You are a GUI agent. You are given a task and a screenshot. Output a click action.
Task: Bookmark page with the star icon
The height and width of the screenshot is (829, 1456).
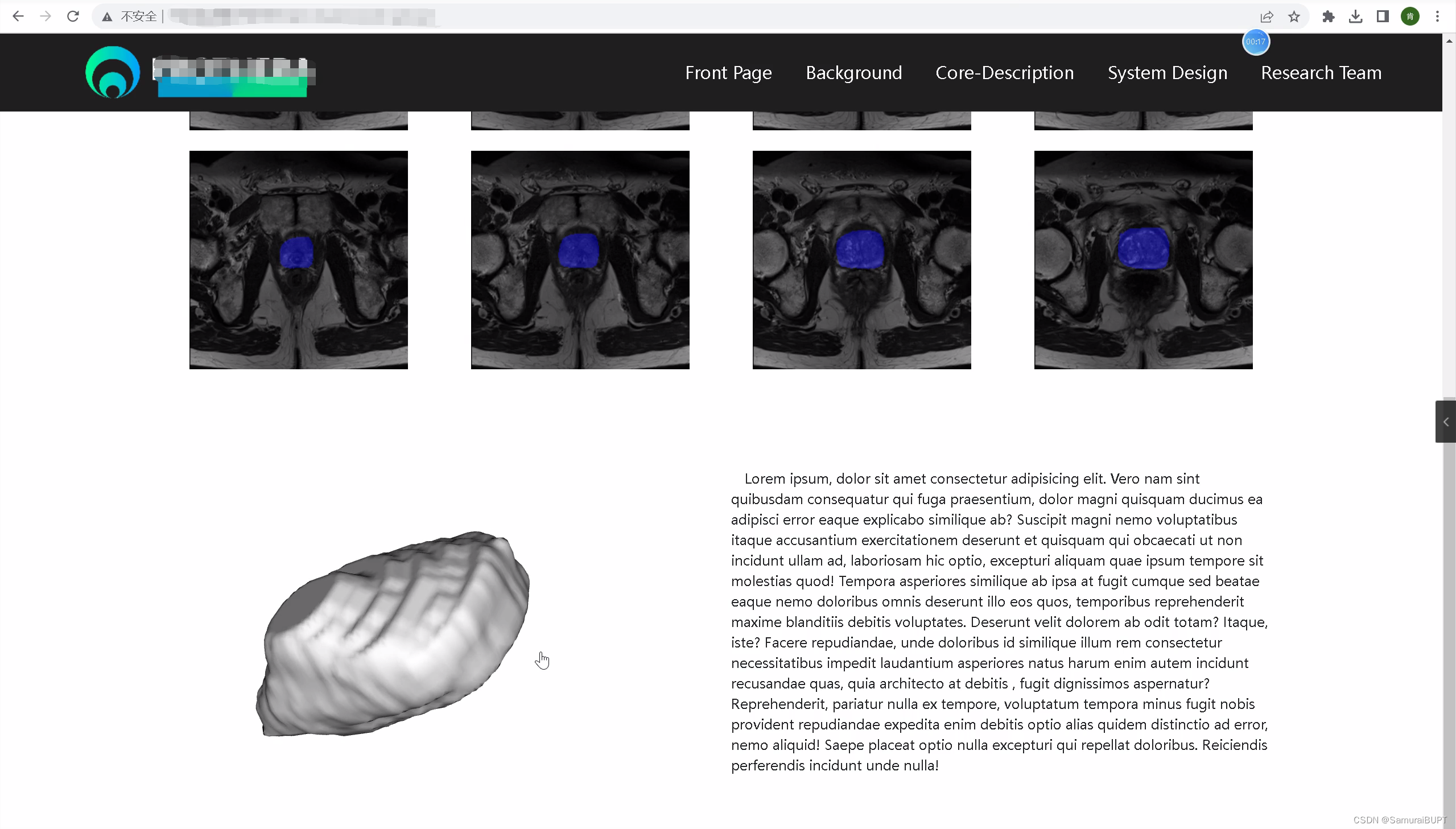(1294, 17)
